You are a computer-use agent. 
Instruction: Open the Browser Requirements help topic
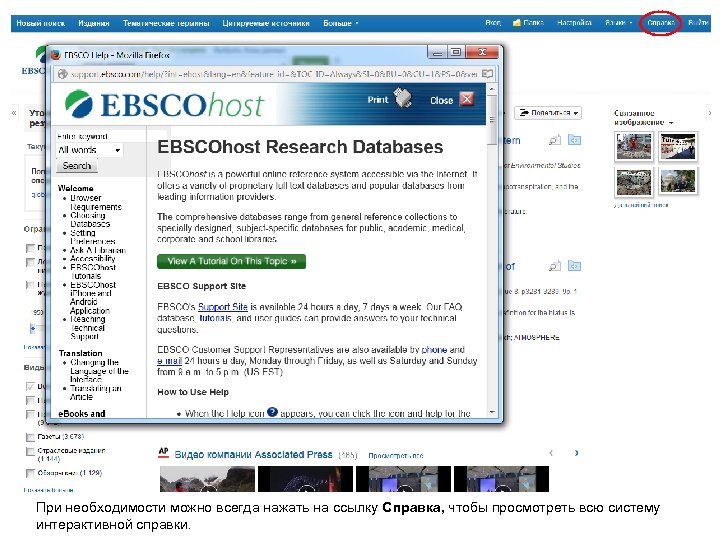tap(96, 202)
